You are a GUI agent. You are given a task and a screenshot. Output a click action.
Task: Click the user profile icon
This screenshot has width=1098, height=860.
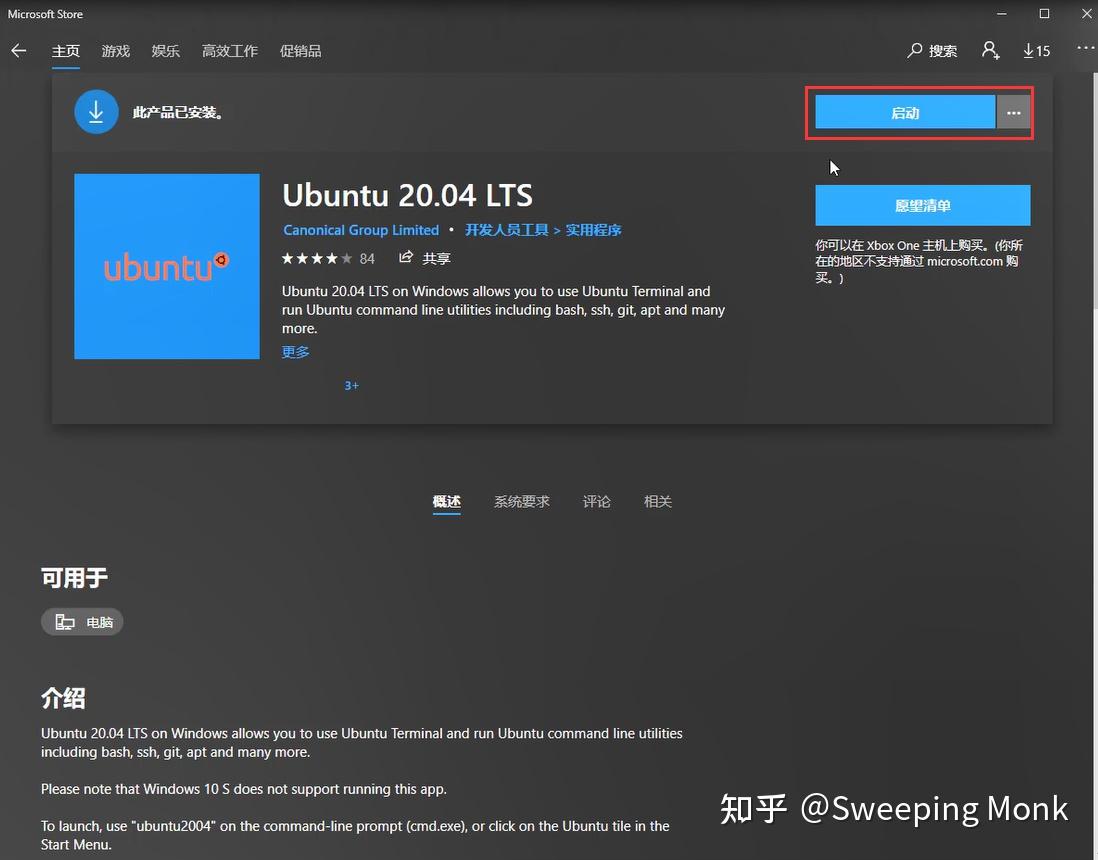990,50
